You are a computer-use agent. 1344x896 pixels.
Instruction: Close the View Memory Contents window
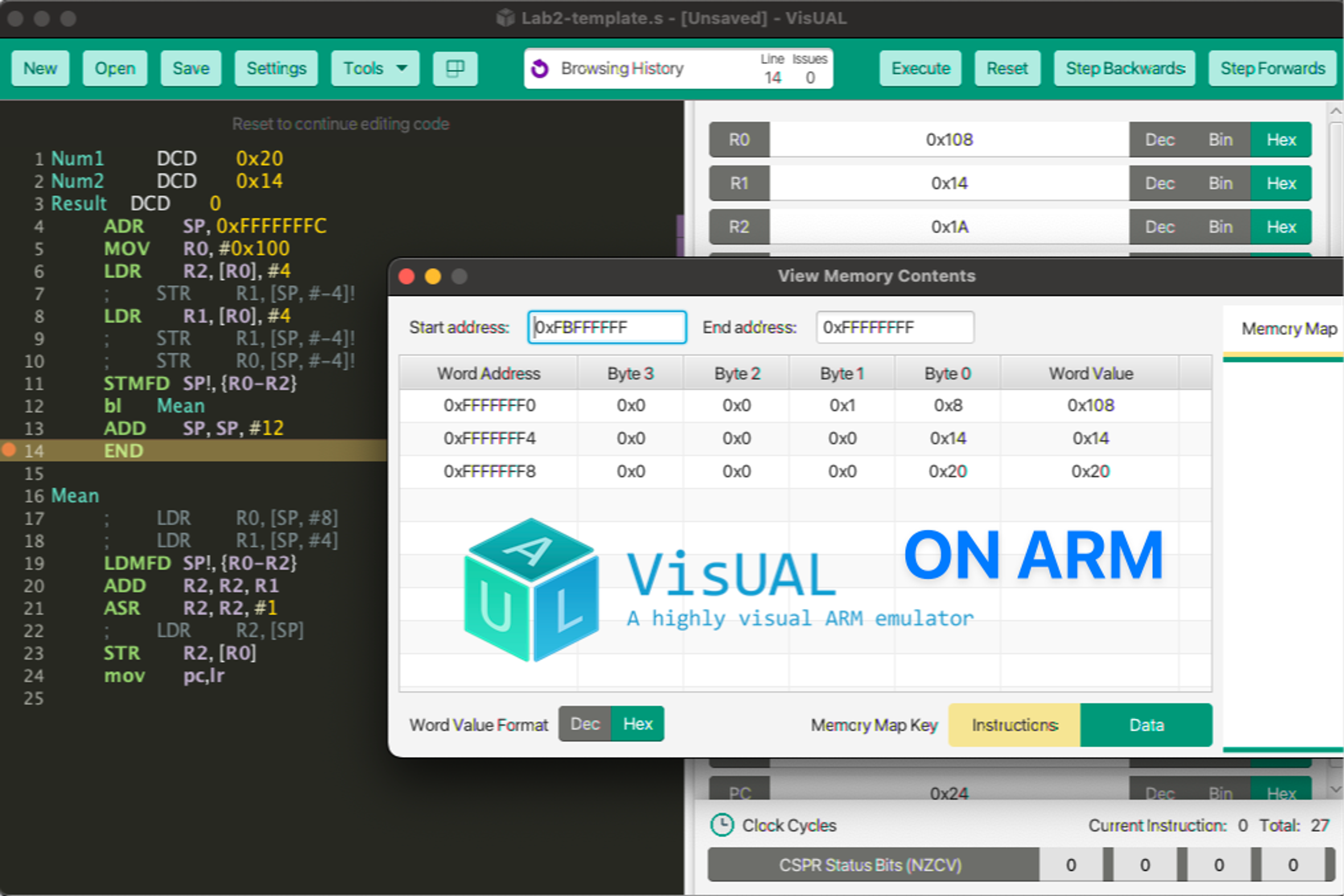(406, 276)
